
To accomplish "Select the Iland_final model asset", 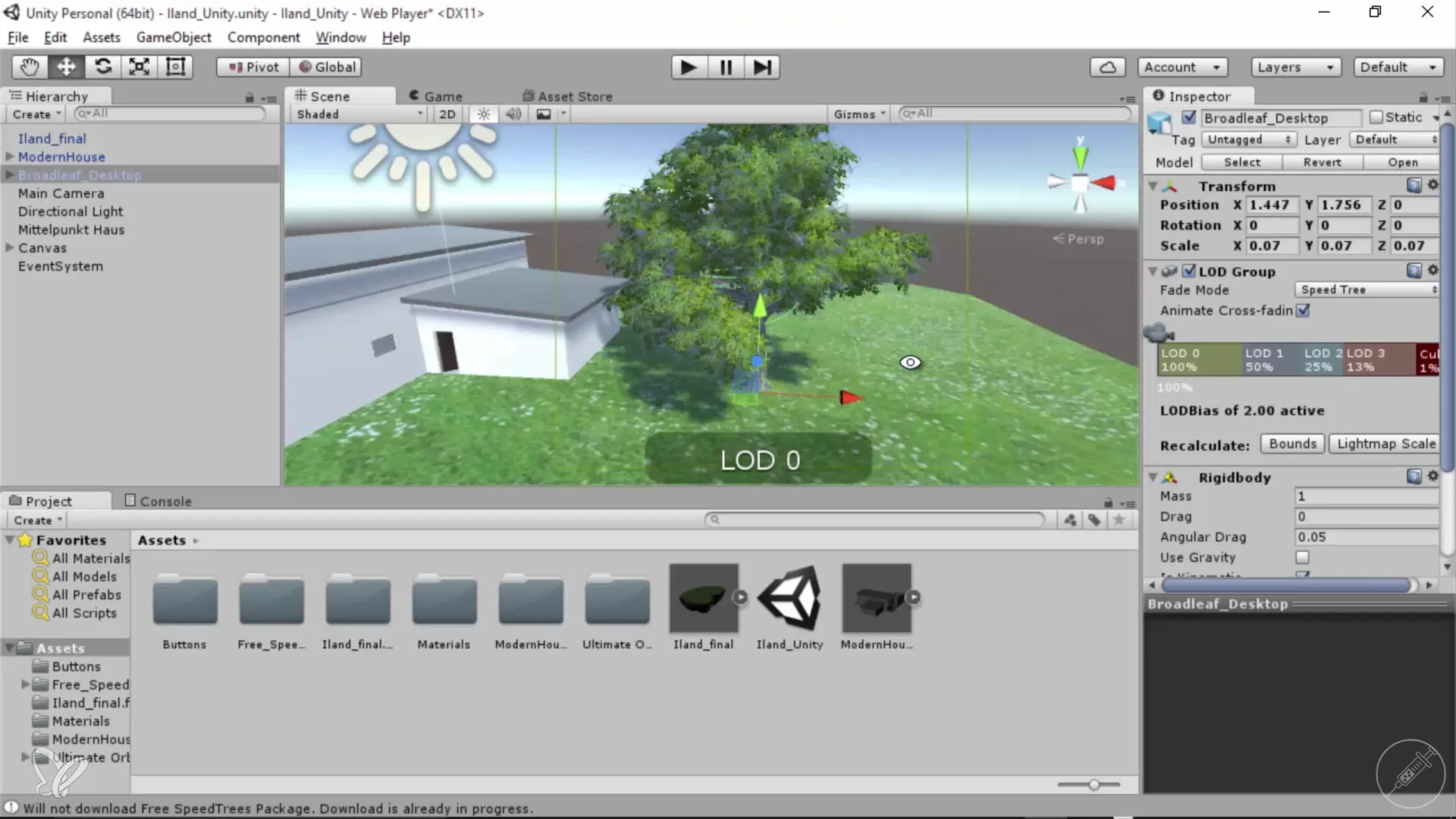I will point(704,607).
